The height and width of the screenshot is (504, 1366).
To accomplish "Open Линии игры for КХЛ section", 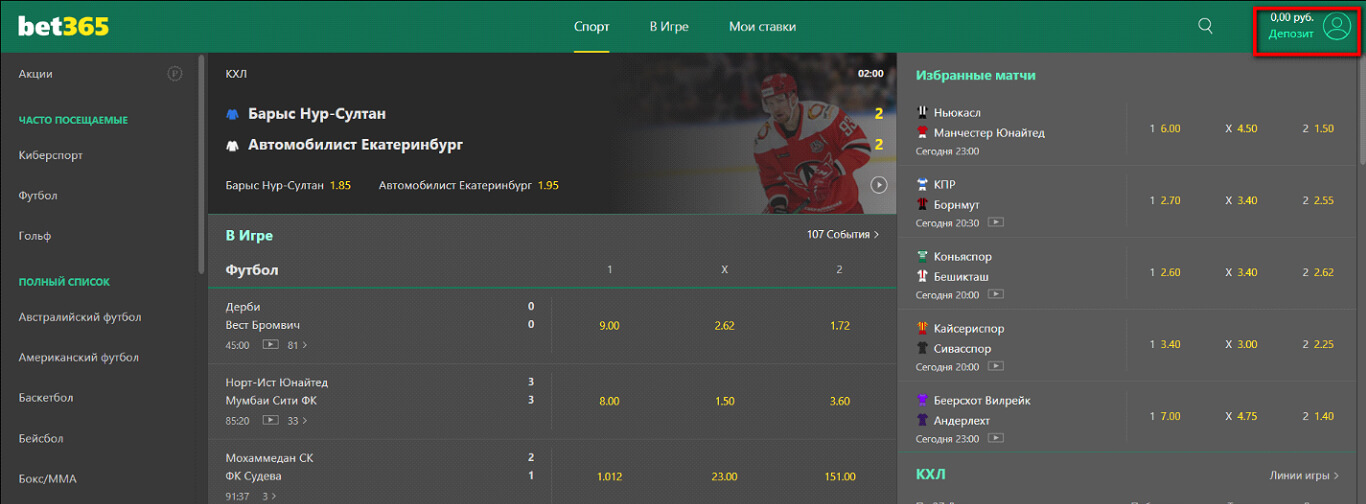I will pos(1300,475).
